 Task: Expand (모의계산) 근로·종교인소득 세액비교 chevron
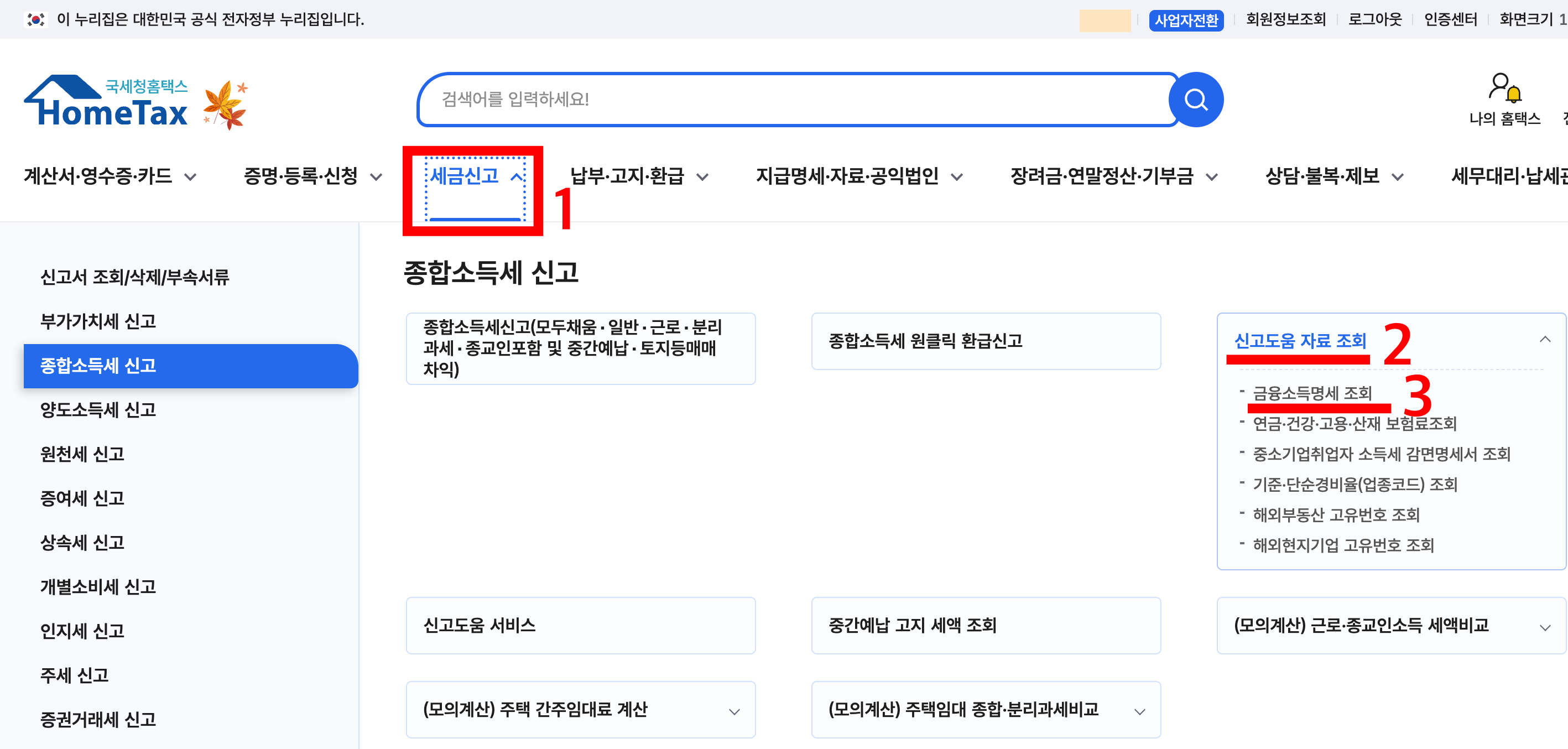(1544, 627)
